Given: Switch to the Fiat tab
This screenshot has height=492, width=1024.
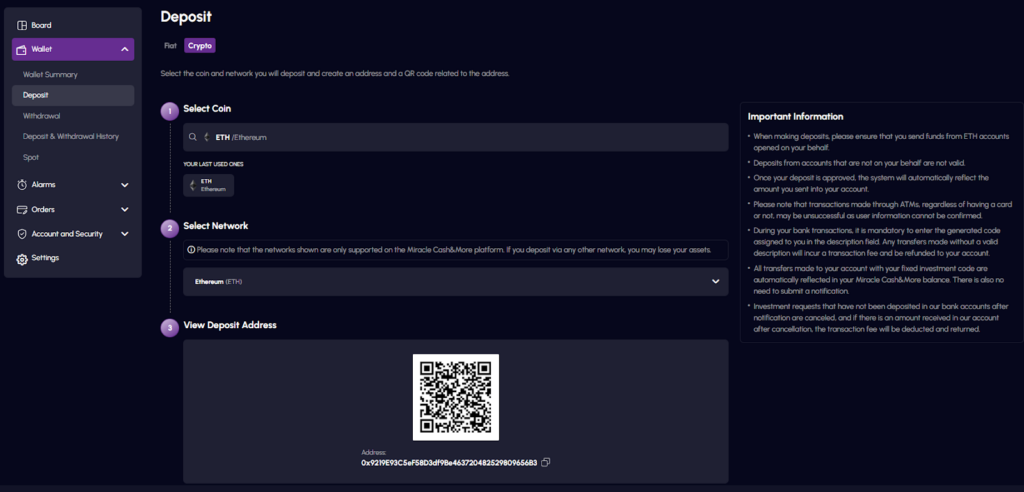Looking at the screenshot, I should [170, 46].
